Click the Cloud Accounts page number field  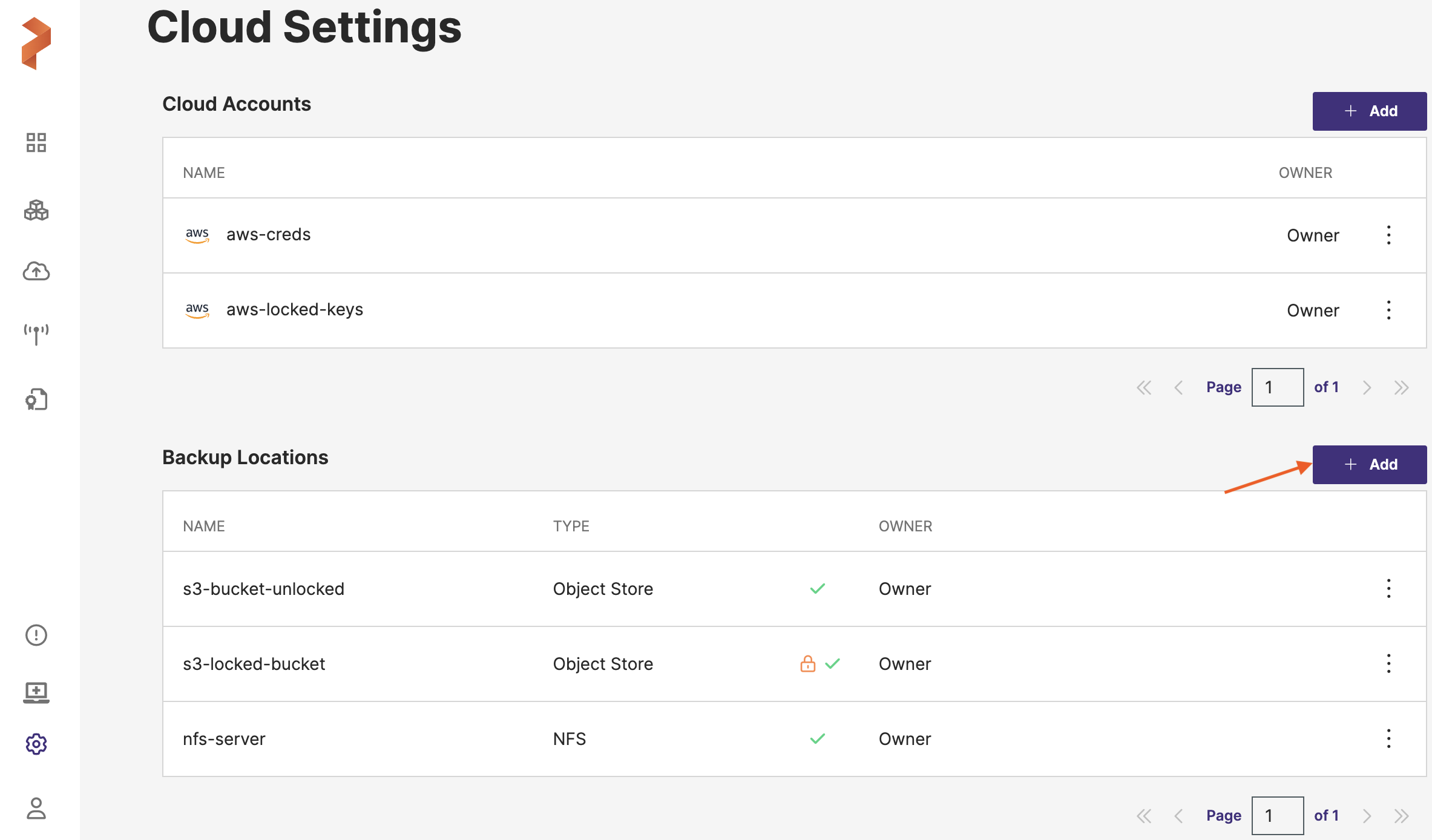pyautogui.click(x=1277, y=387)
